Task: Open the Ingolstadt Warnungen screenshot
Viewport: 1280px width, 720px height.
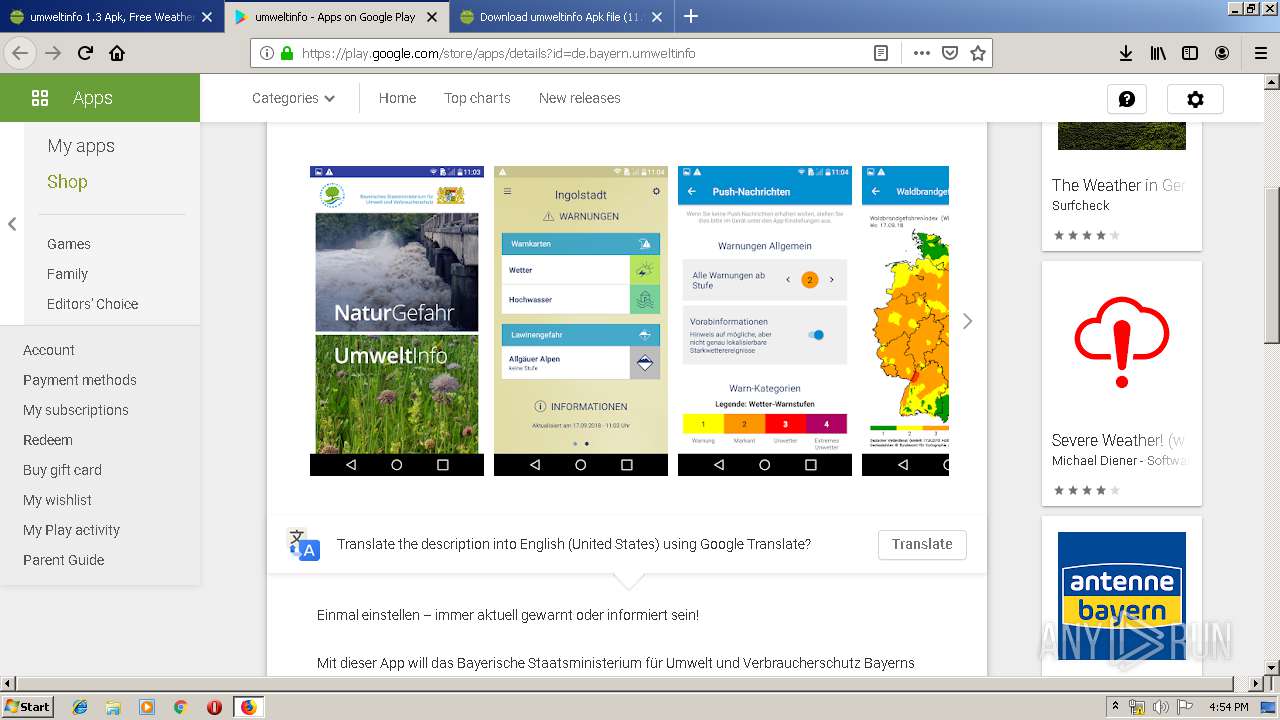Action: (581, 320)
